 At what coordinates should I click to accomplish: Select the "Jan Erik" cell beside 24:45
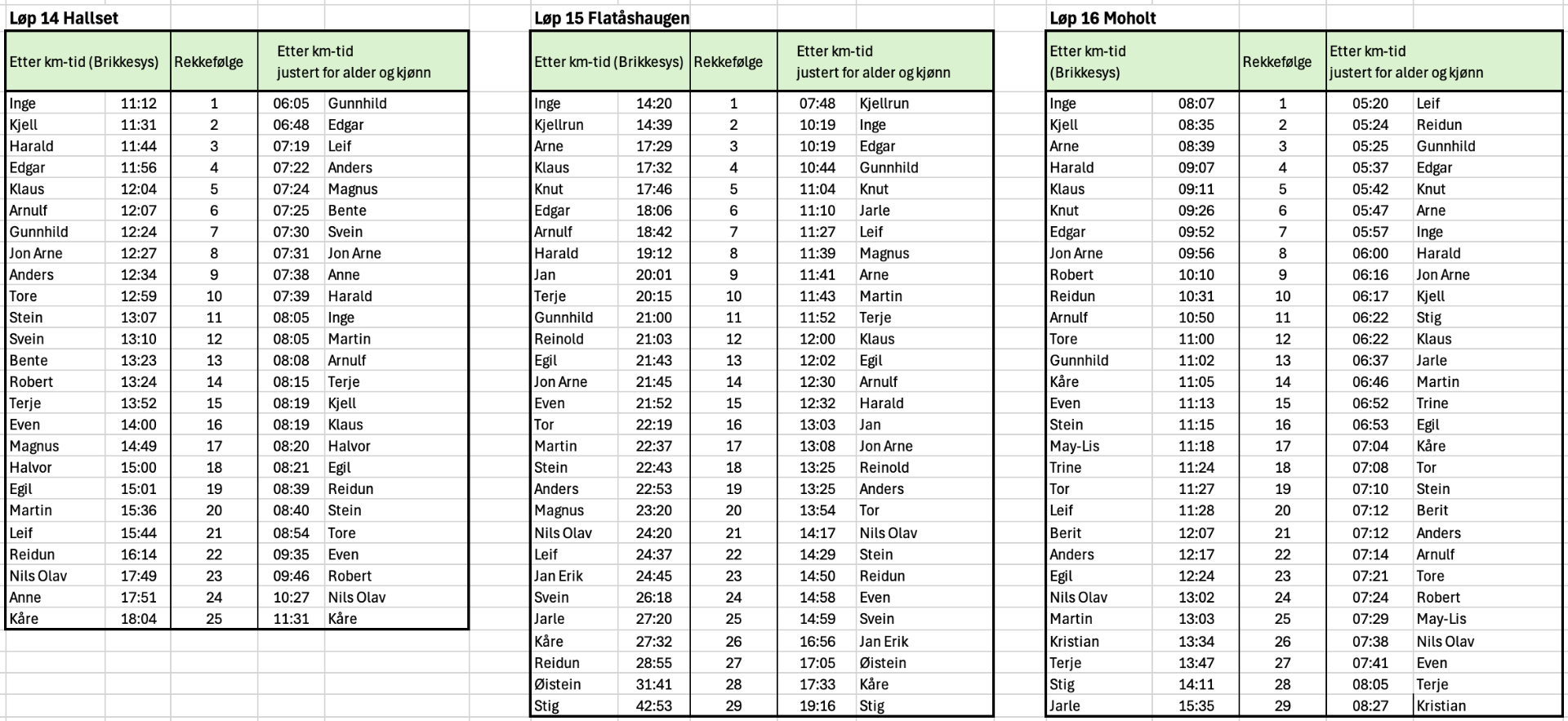point(559,576)
